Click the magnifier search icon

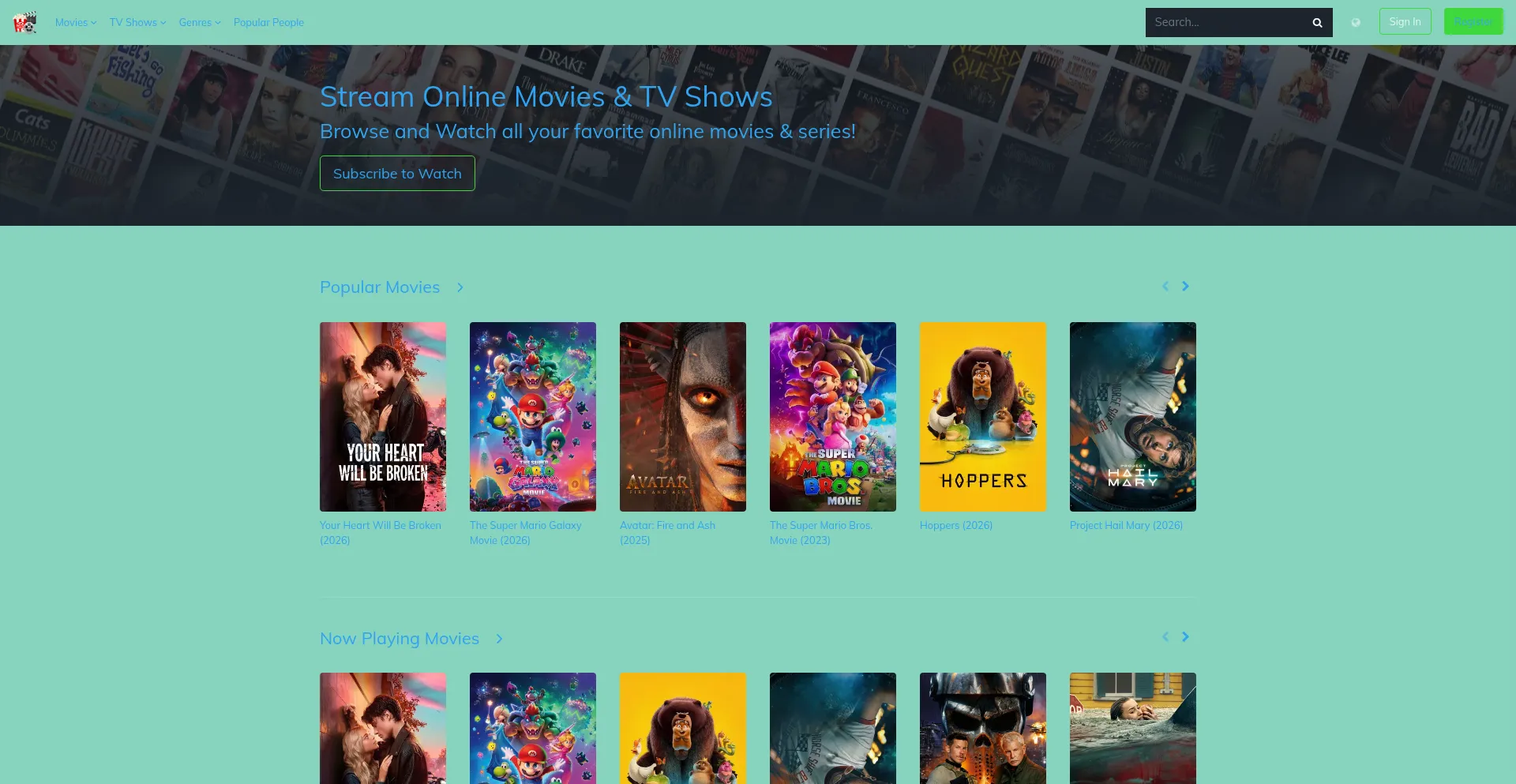(x=1317, y=23)
